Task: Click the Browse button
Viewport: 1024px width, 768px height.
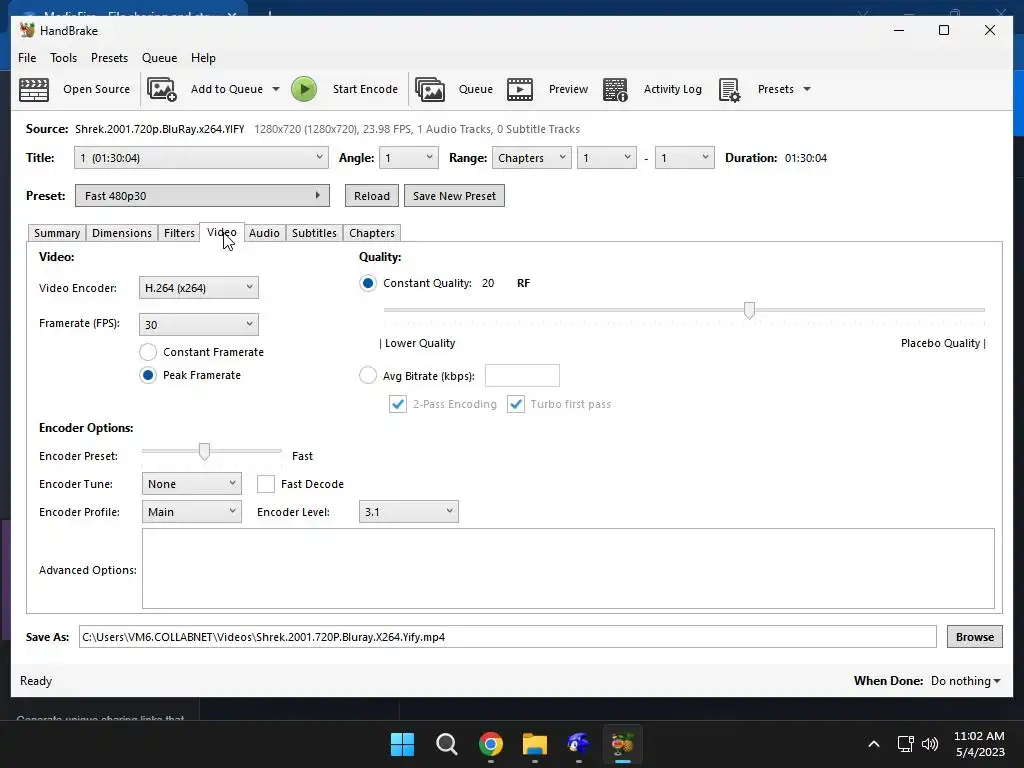Action: [974, 637]
